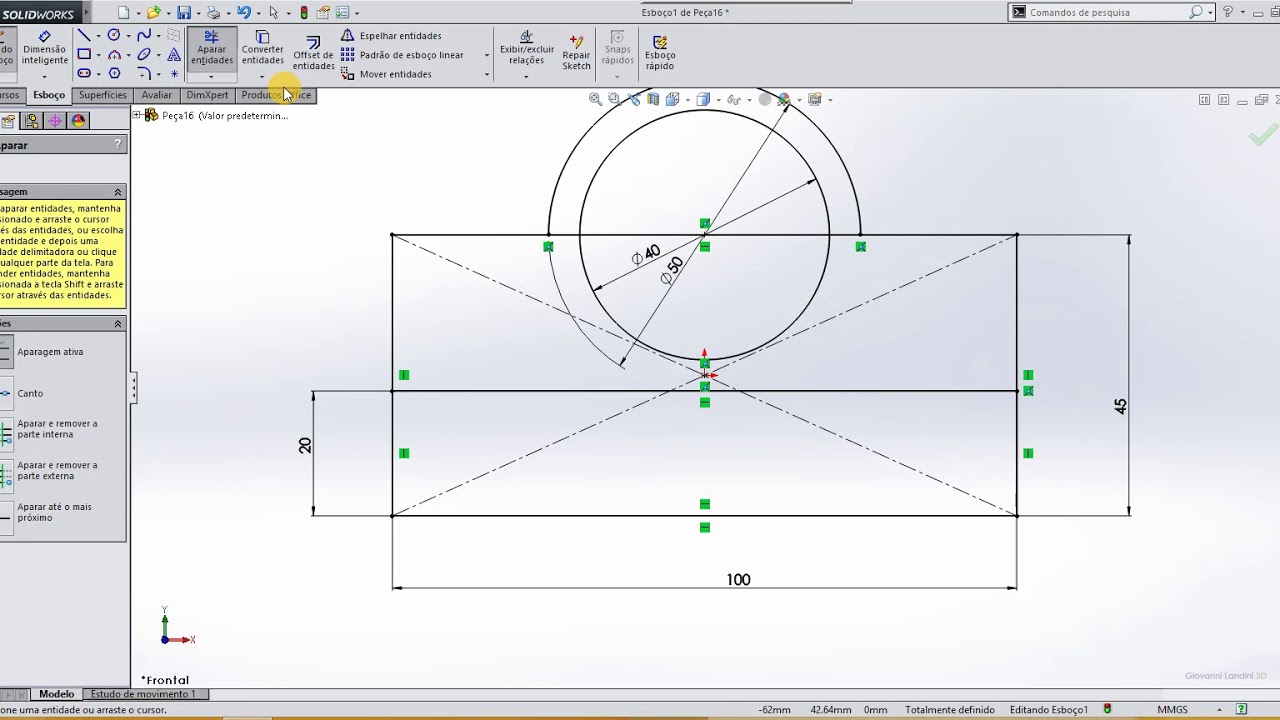The width and height of the screenshot is (1280, 720).
Task: Select the Corner Rectangle tool
Action: point(84,54)
